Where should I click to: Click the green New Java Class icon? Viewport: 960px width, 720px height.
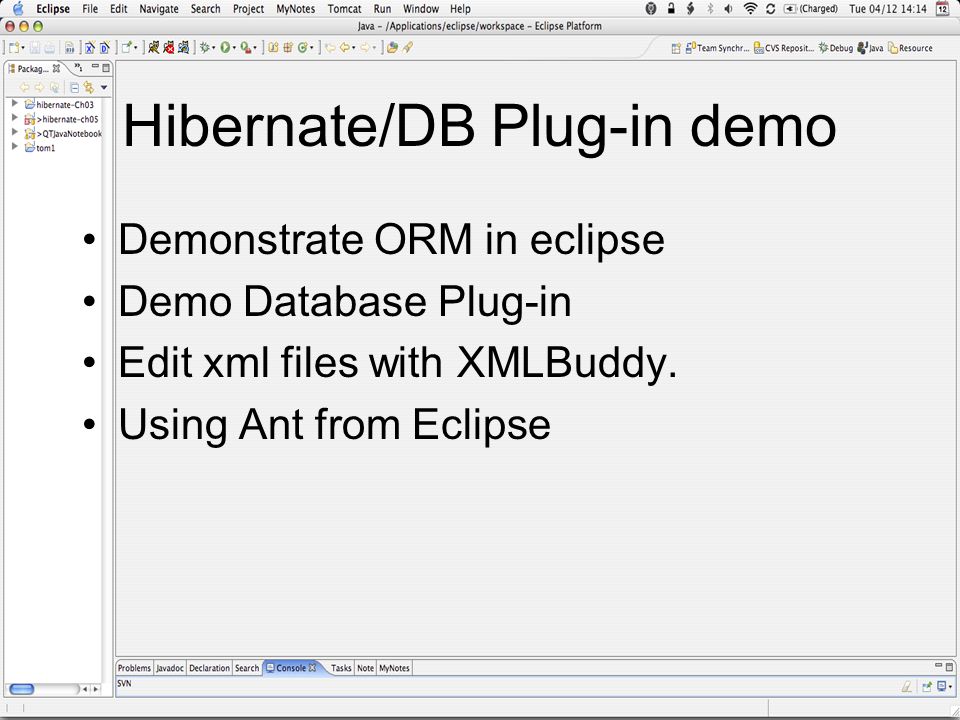[302, 48]
